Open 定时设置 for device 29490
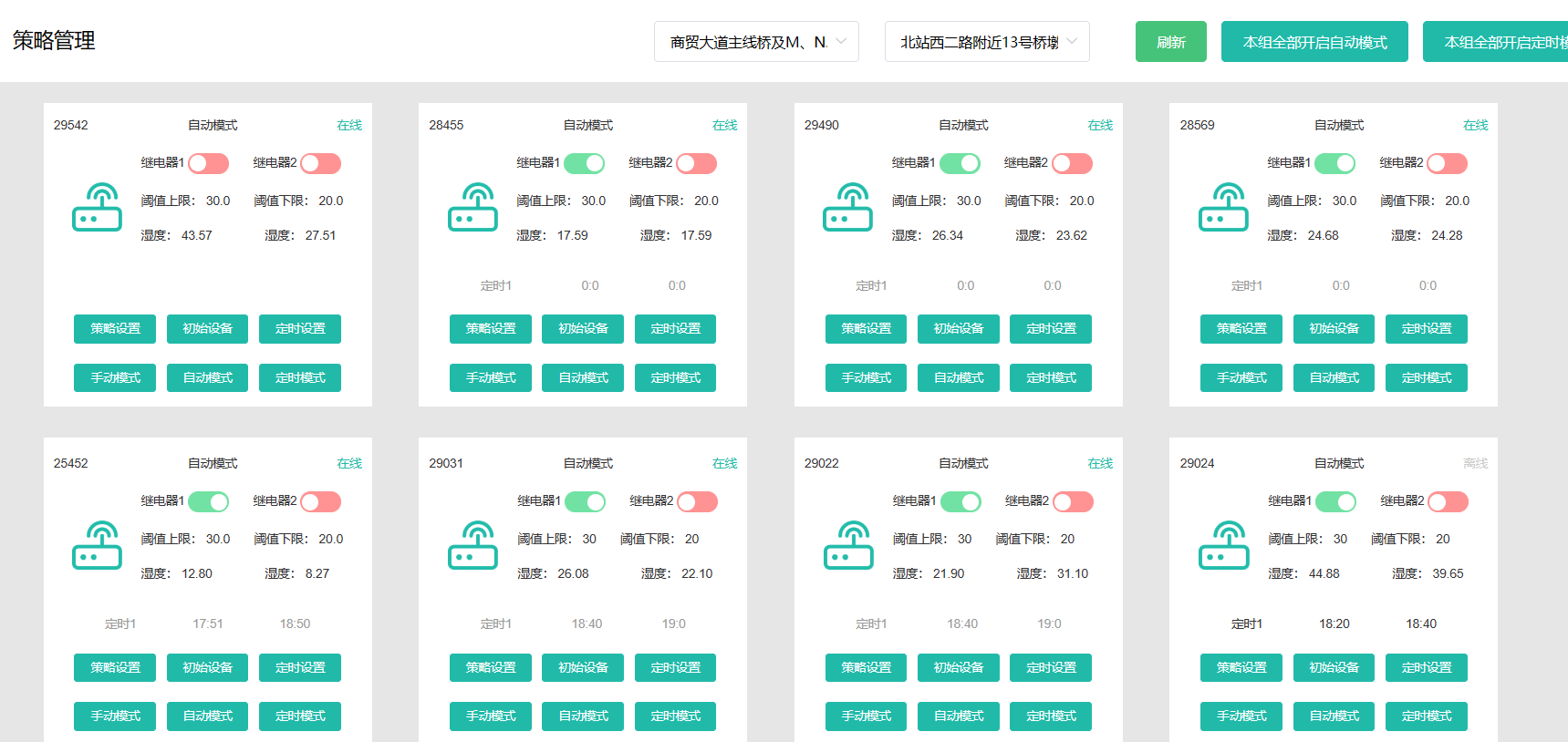This screenshot has width=1568, height=742. click(x=1051, y=329)
